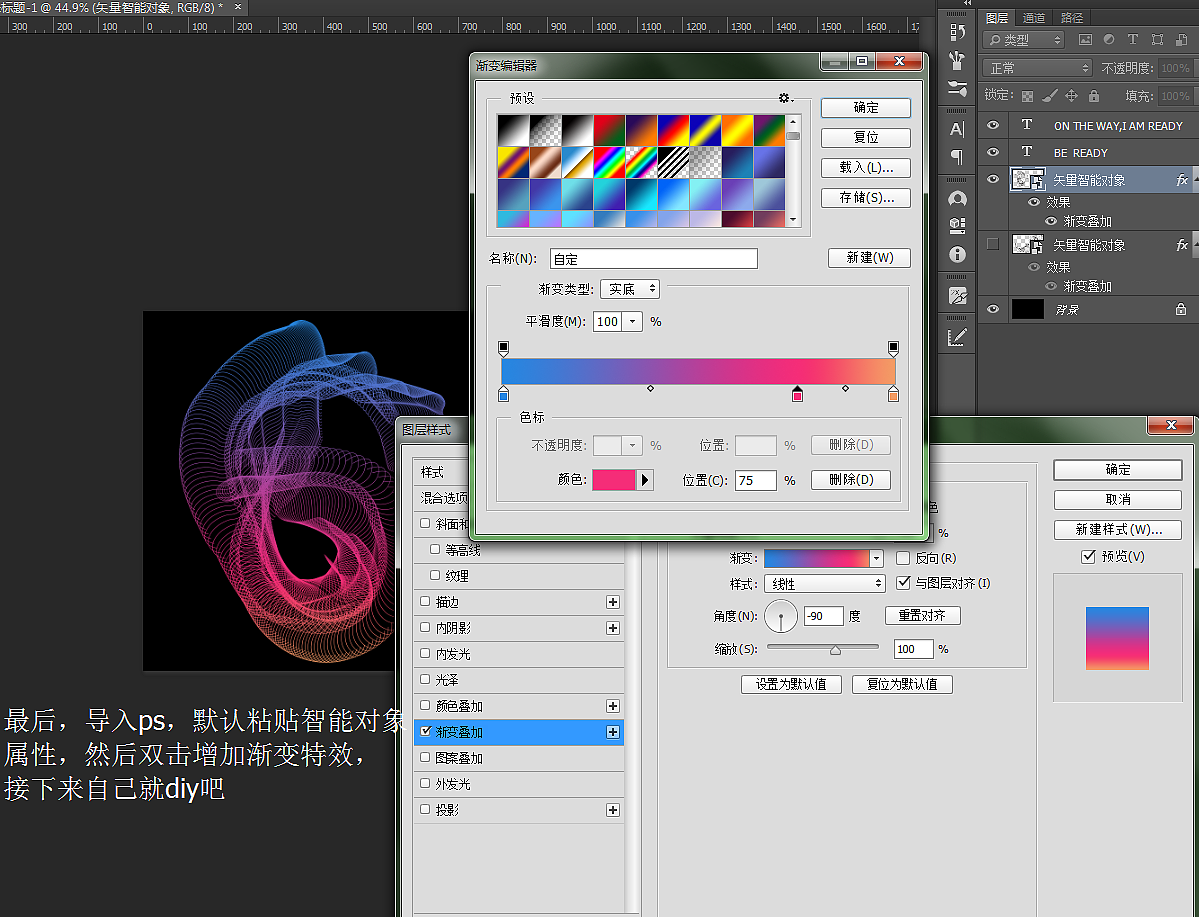Click the 存储(S)... button
Viewport: 1199px width, 917px height.
[x=866, y=197]
